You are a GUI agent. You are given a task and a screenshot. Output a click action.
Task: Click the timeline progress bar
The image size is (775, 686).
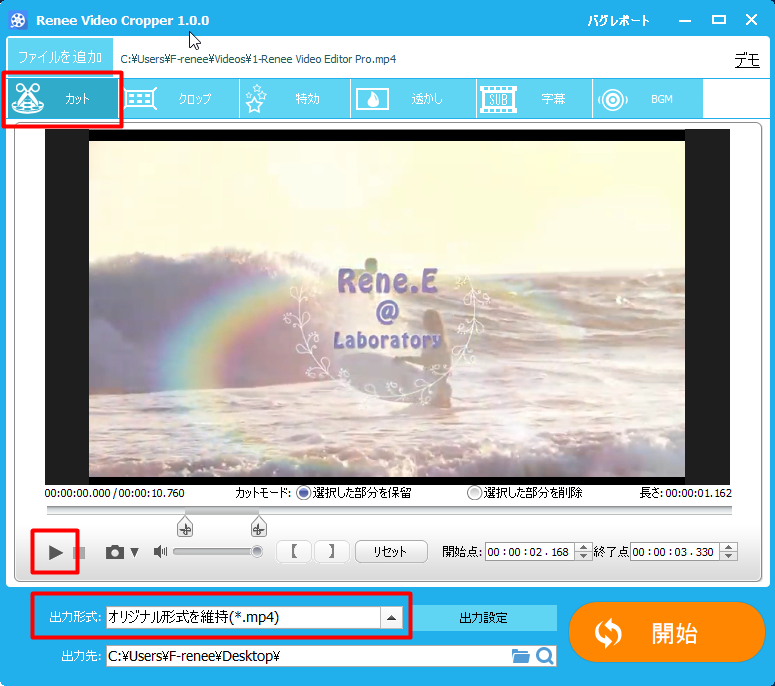389,510
